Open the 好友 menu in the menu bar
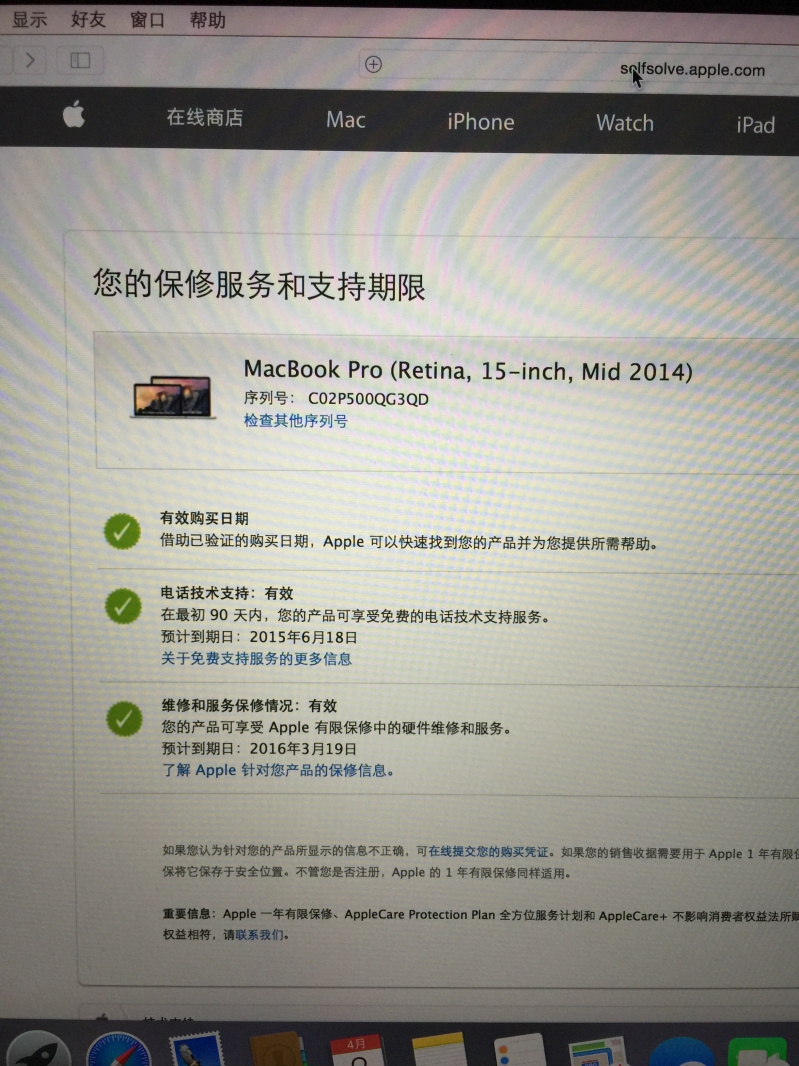Viewport: 799px width, 1066px height. (88, 20)
